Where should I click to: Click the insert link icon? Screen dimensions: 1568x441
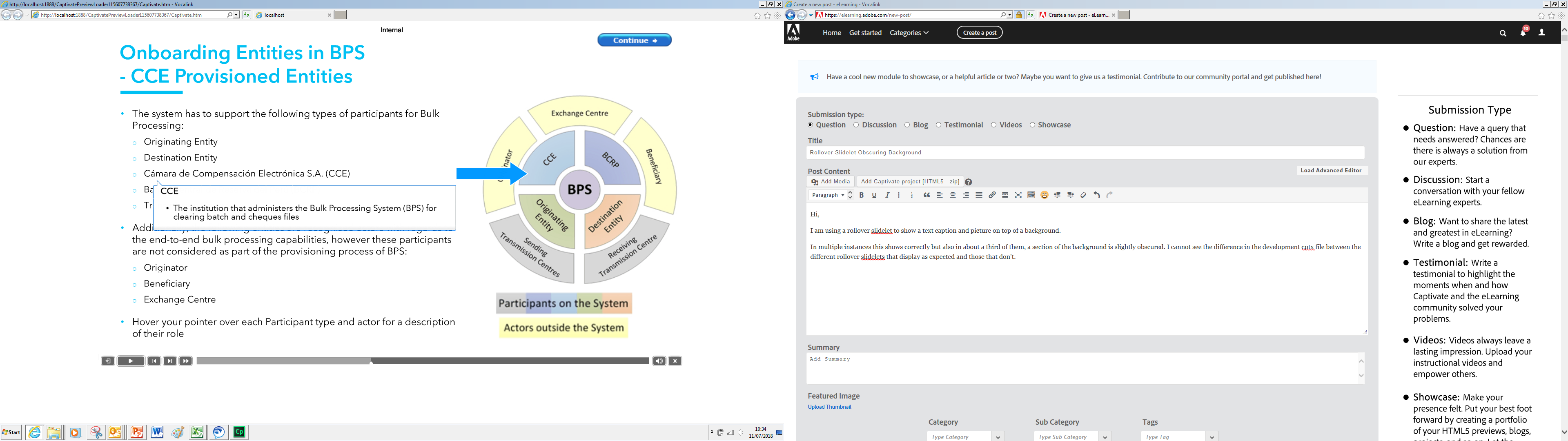(x=992, y=196)
